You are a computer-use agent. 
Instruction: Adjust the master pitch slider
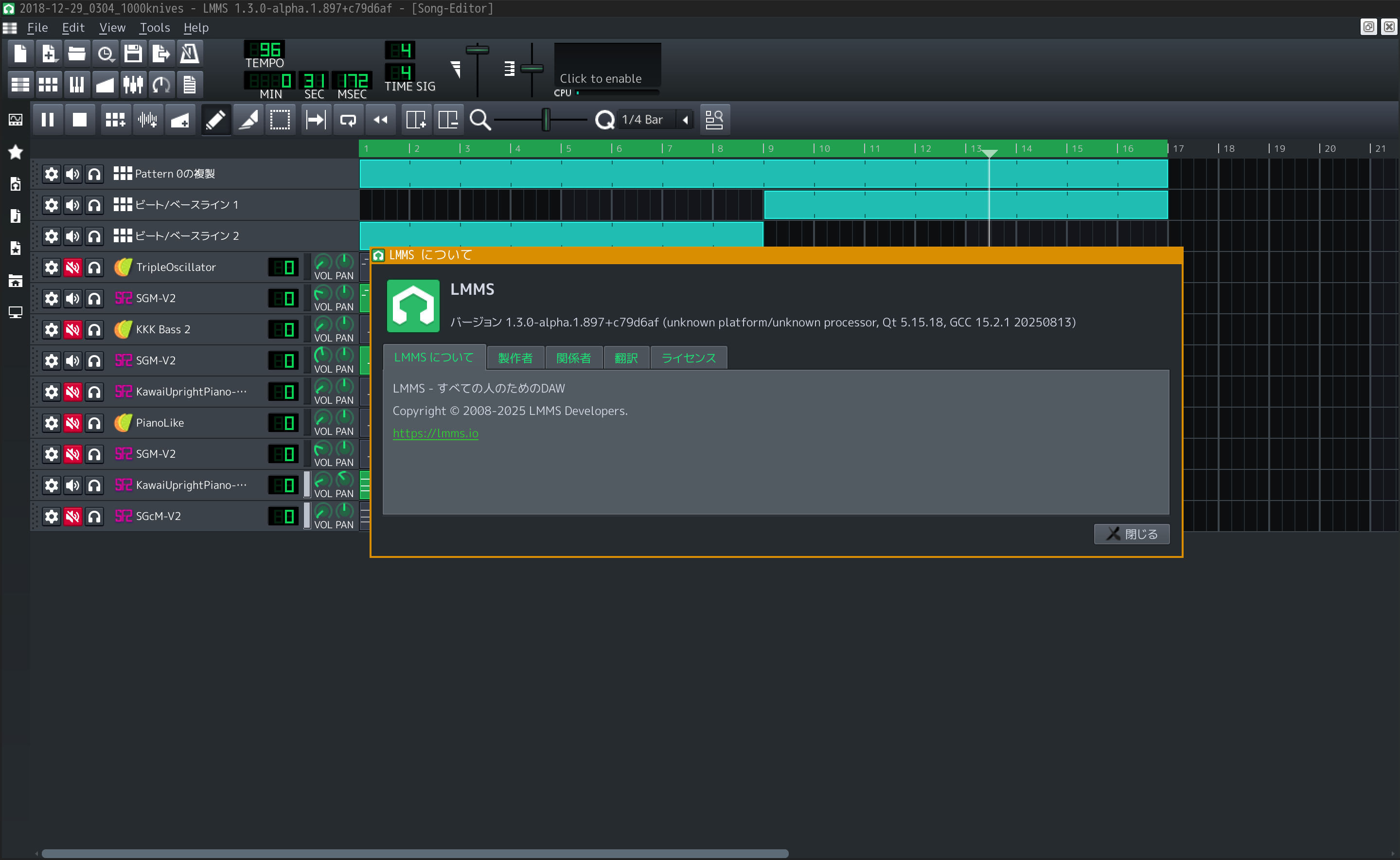(x=532, y=70)
